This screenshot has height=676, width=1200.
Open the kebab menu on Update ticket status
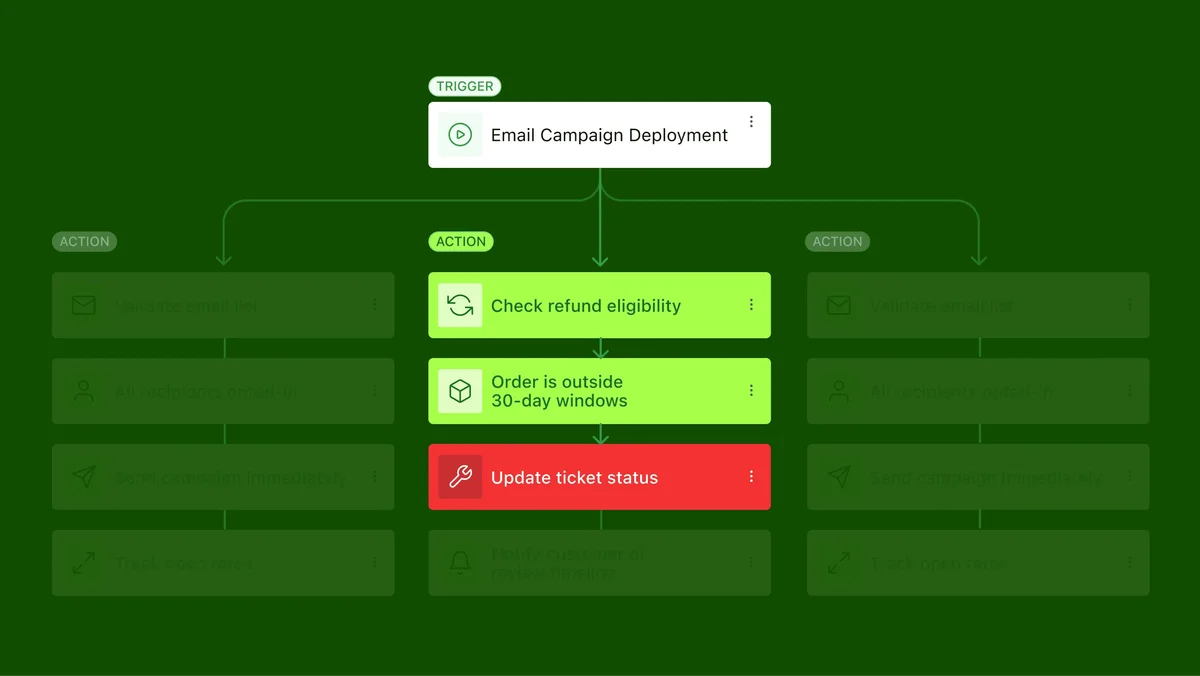(x=751, y=477)
